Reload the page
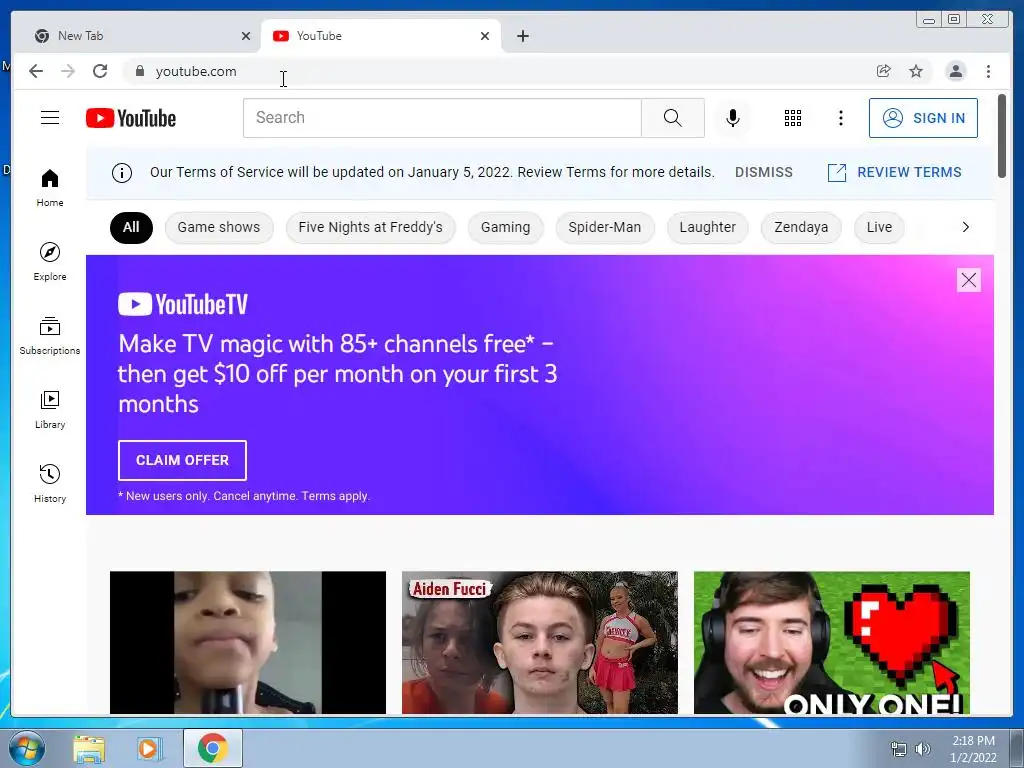This screenshot has height=768, width=1024. point(100,71)
